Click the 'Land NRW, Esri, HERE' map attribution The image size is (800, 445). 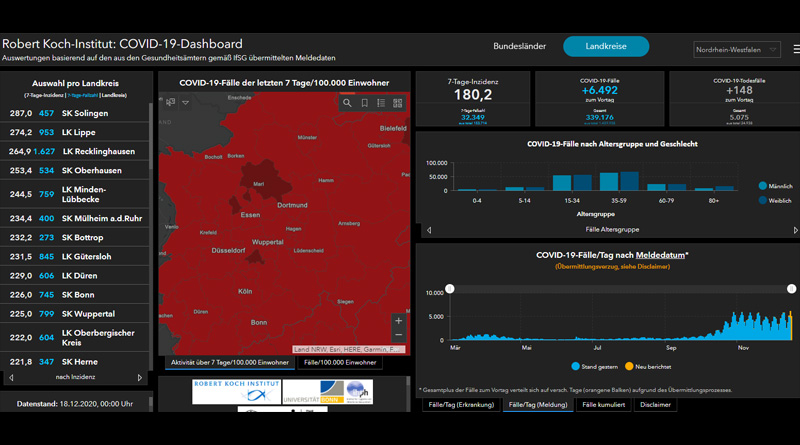point(348,350)
